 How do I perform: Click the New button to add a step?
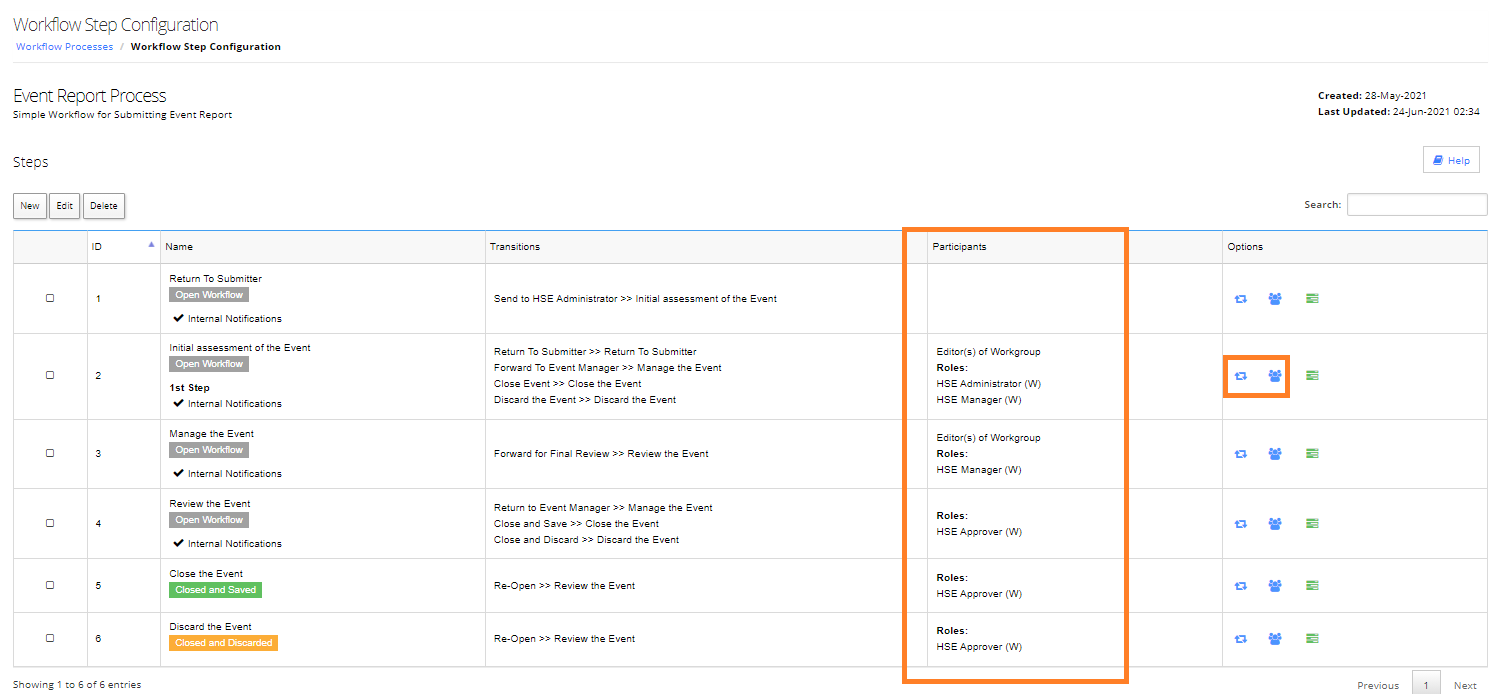pyautogui.click(x=29, y=205)
